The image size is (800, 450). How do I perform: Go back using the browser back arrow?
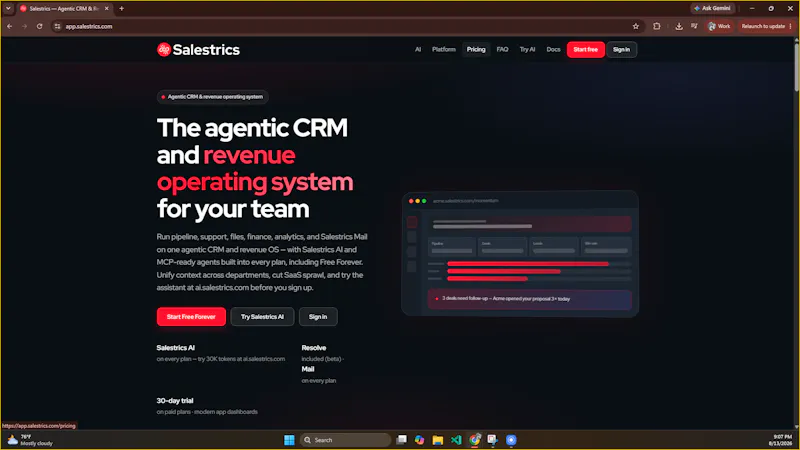point(10,26)
